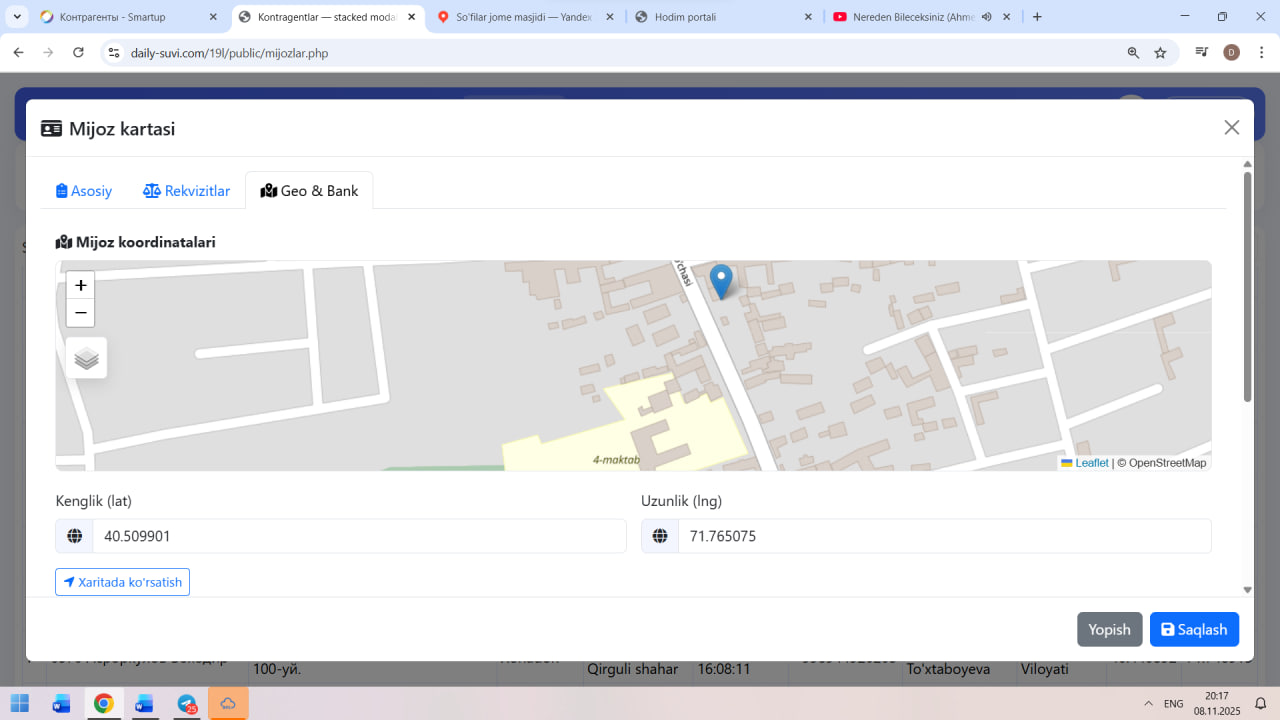Click the ENG language indicator in the taskbar

coord(1174,704)
